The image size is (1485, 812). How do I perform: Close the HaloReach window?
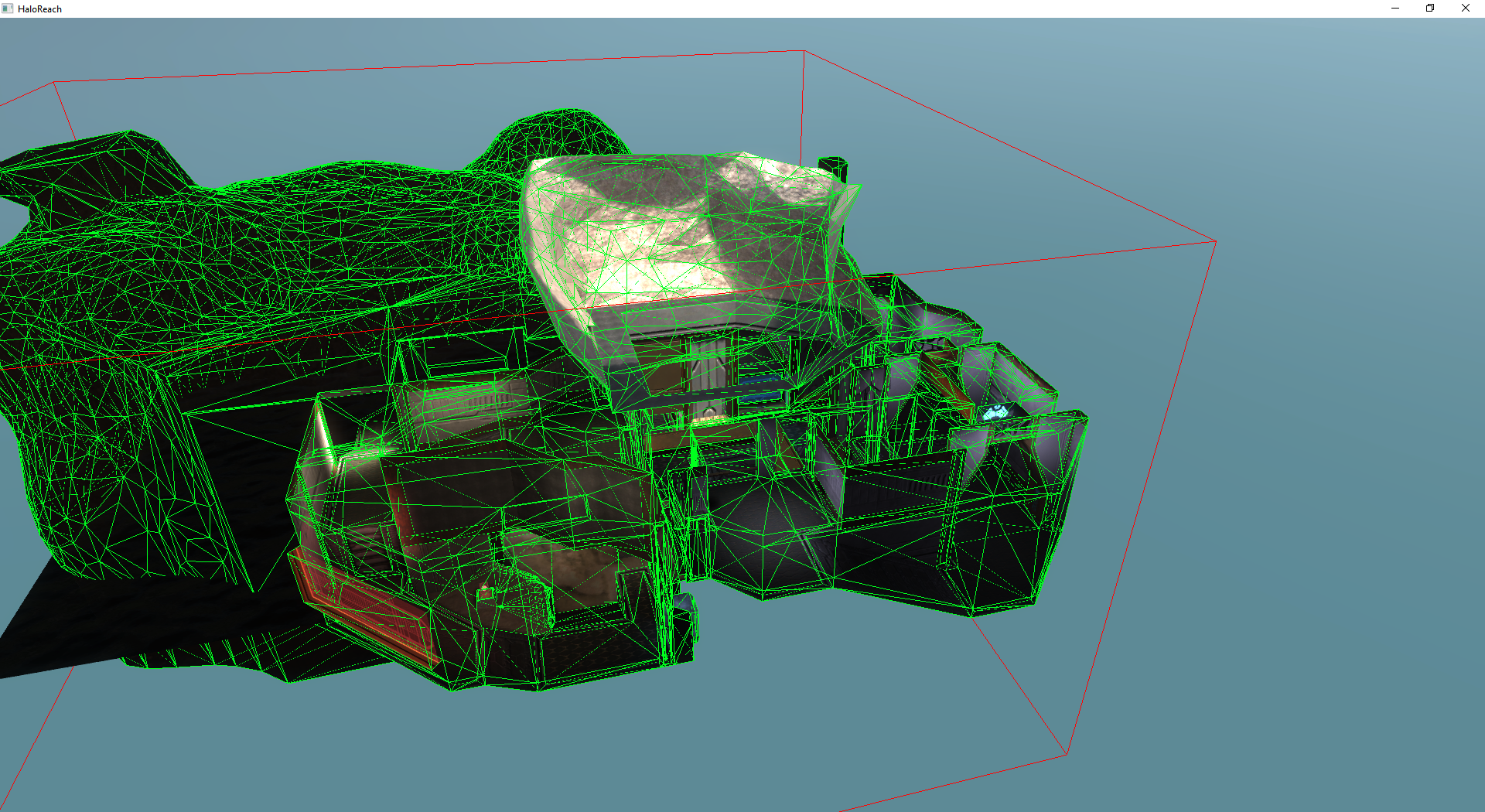[x=1466, y=9]
